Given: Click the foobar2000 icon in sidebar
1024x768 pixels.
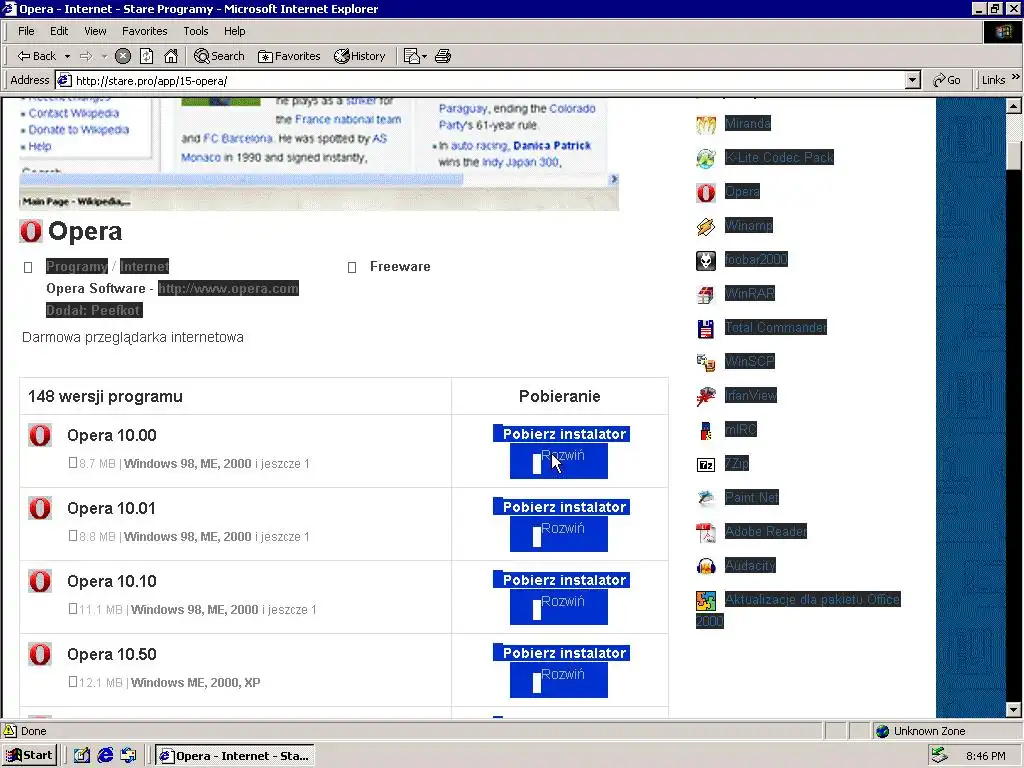Looking at the screenshot, I should pos(706,261).
